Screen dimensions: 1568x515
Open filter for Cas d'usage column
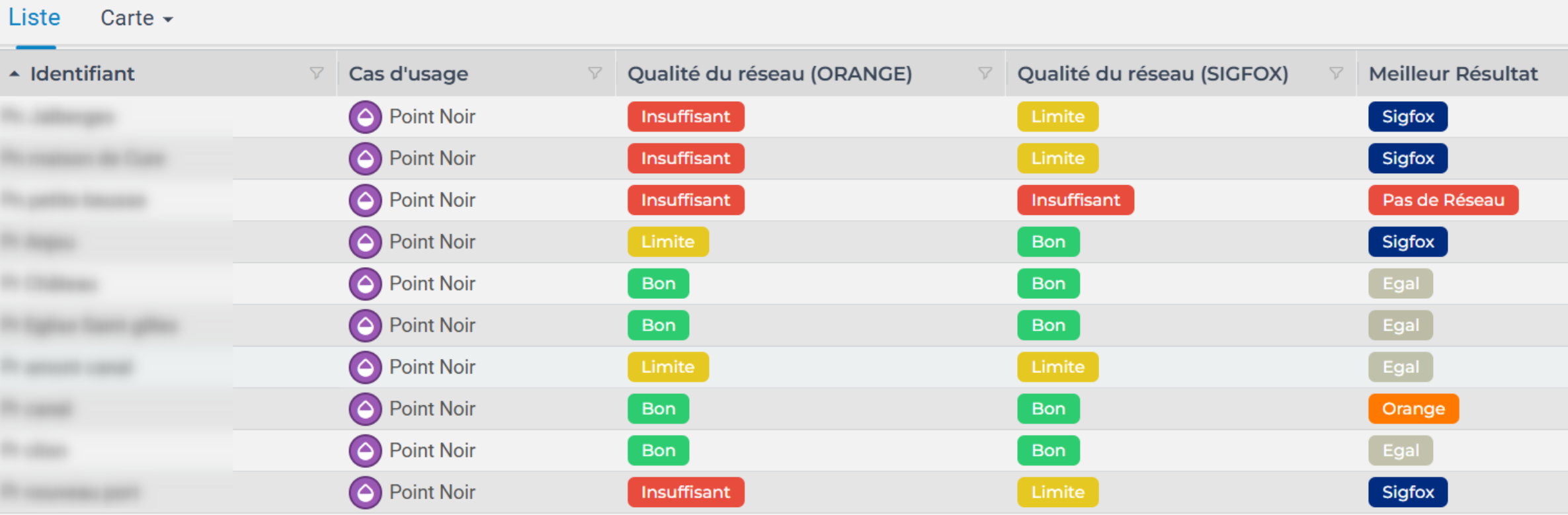pos(595,73)
